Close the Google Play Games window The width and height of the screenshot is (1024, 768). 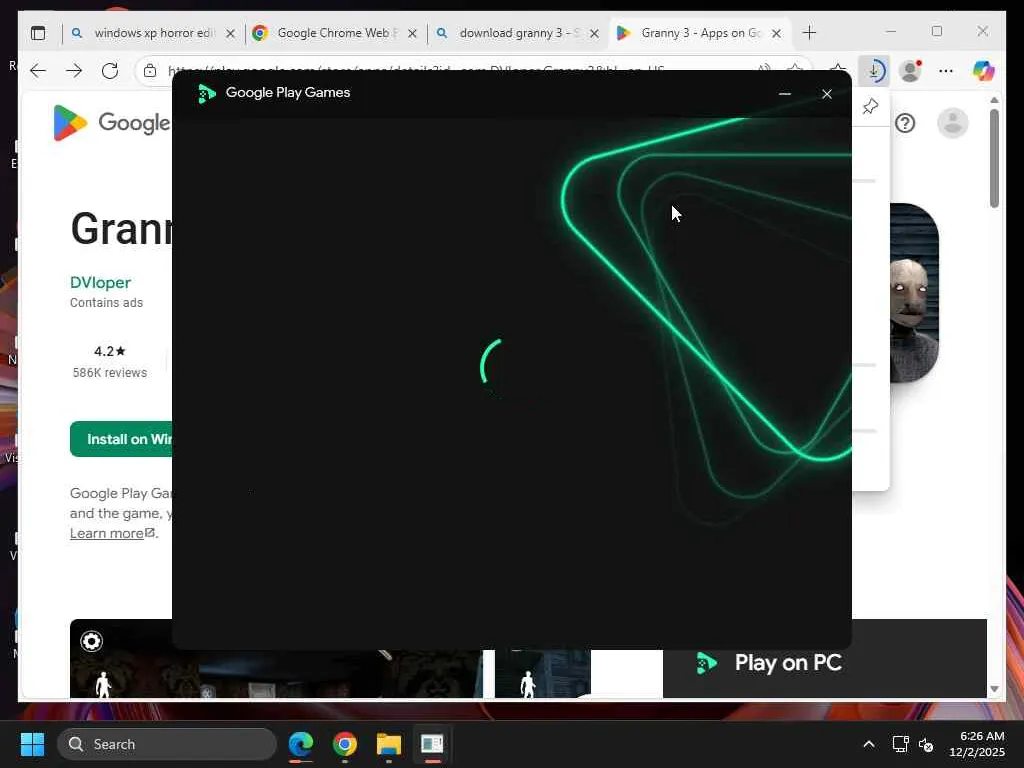(827, 94)
